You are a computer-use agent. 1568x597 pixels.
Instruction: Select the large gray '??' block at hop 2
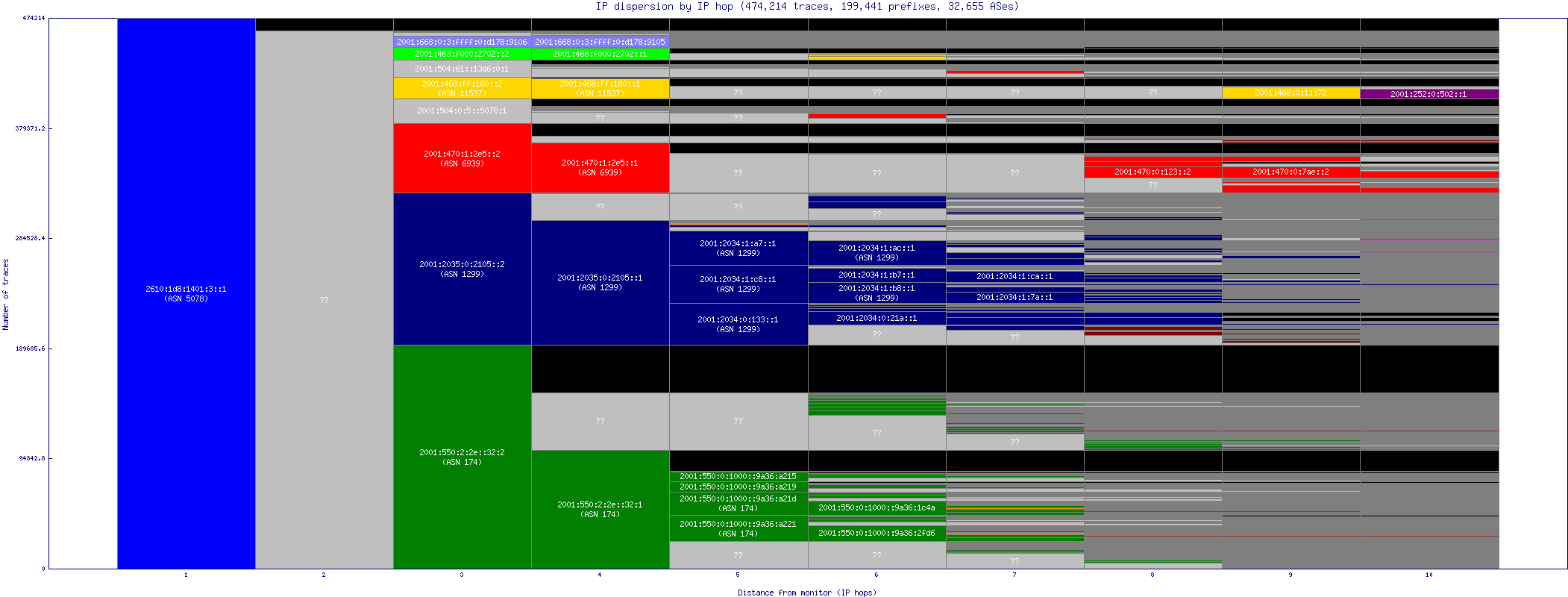click(324, 299)
